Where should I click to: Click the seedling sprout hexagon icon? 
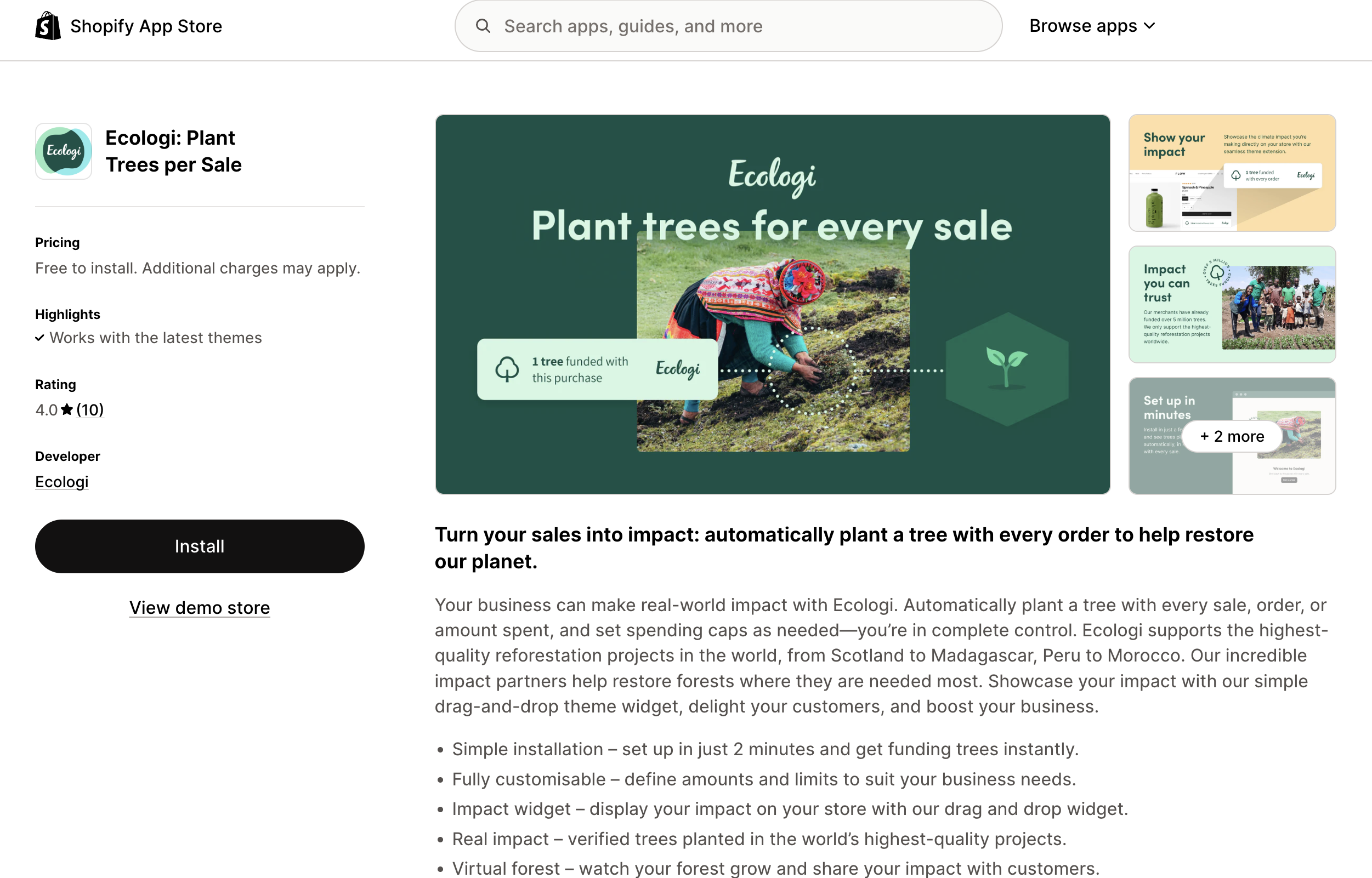[x=1006, y=369]
